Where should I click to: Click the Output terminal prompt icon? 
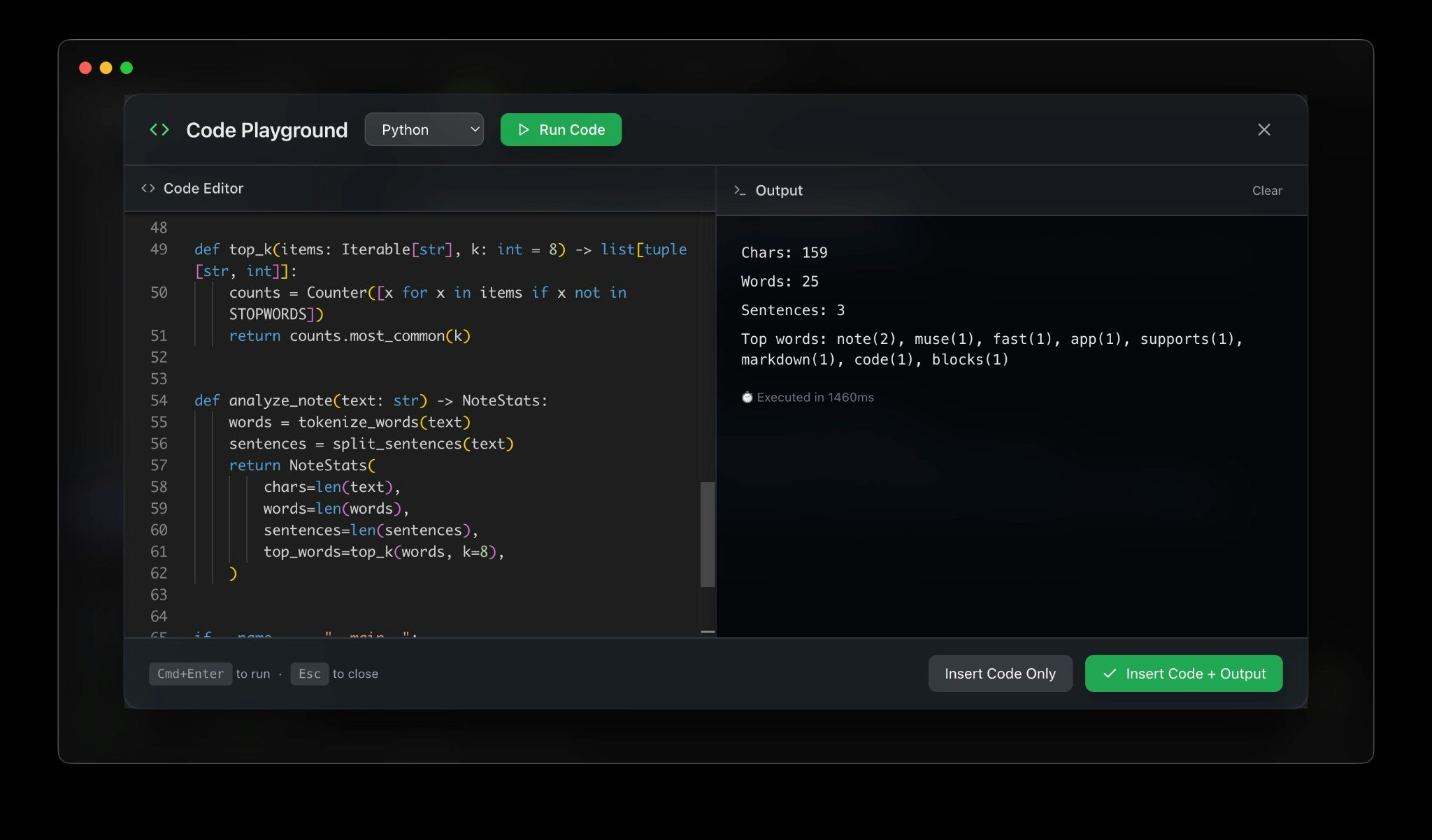click(x=739, y=191)
